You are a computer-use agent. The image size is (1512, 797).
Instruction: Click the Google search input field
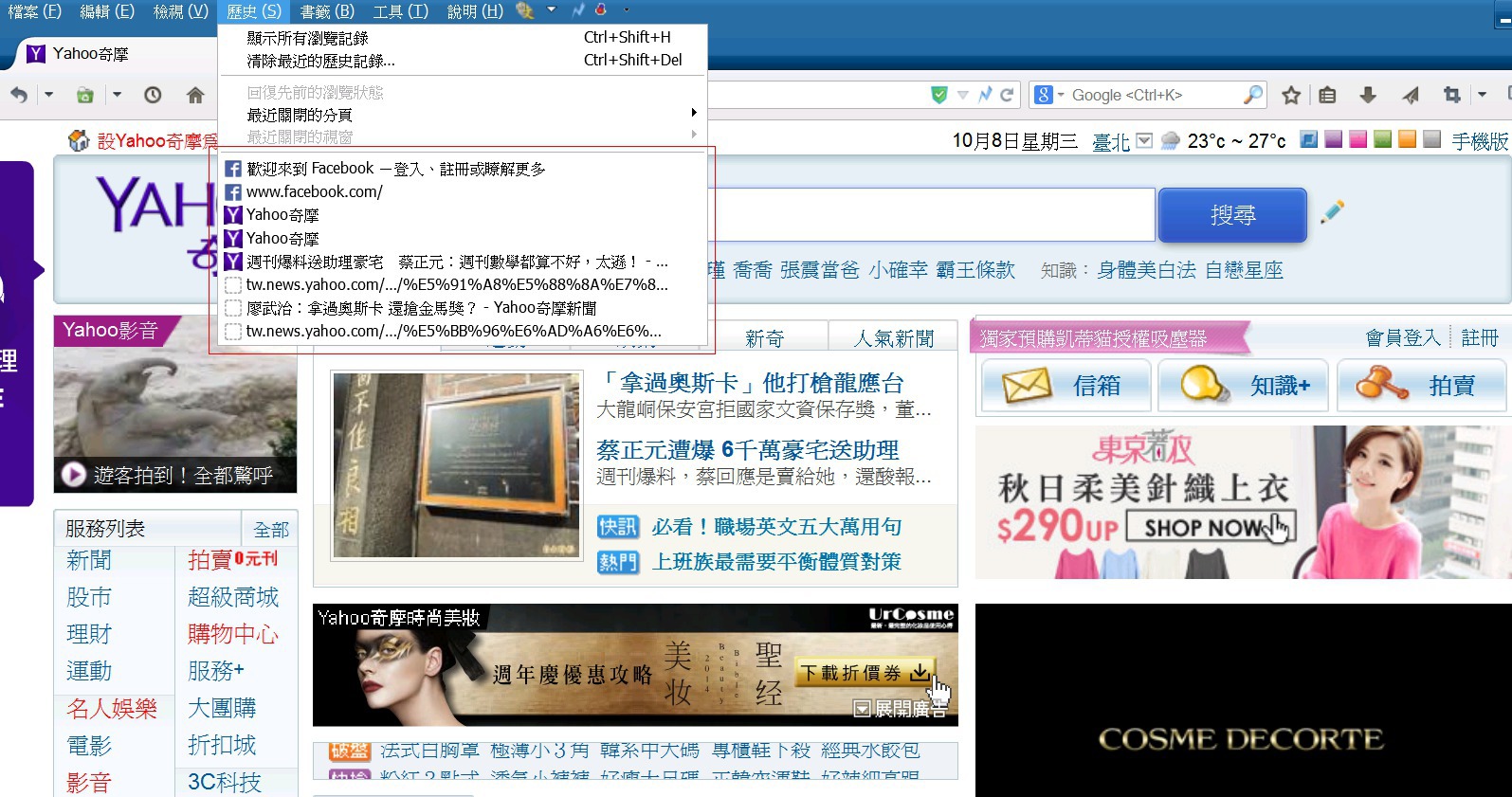coord(1155,95)
